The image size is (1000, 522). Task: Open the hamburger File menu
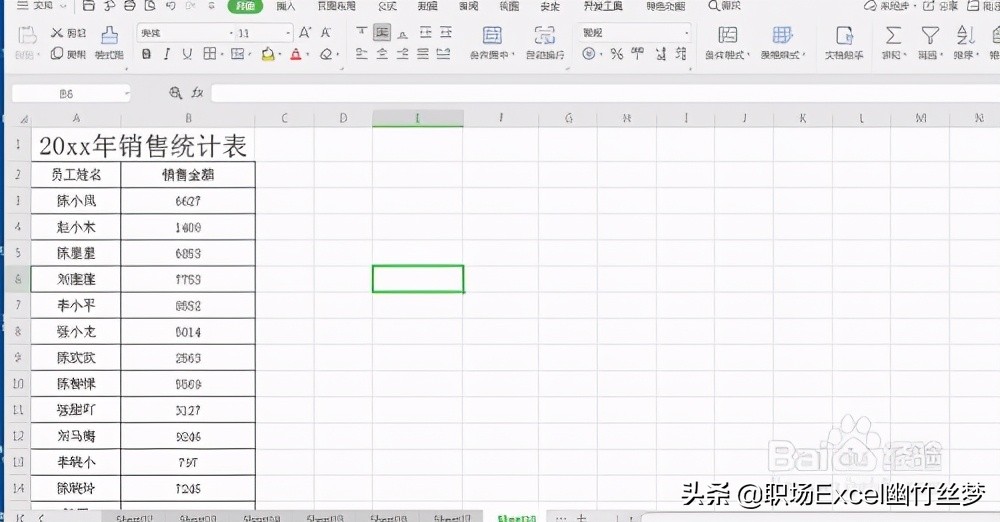pos(35,6)
